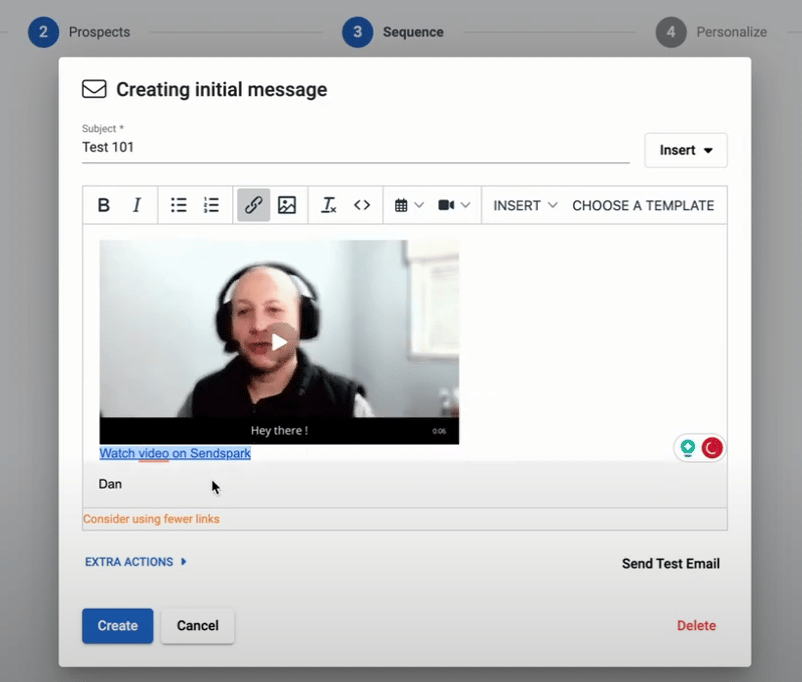Click the Watch video on Sendspark link
Screen dimensions: 802x682
(x=175, y=453)
